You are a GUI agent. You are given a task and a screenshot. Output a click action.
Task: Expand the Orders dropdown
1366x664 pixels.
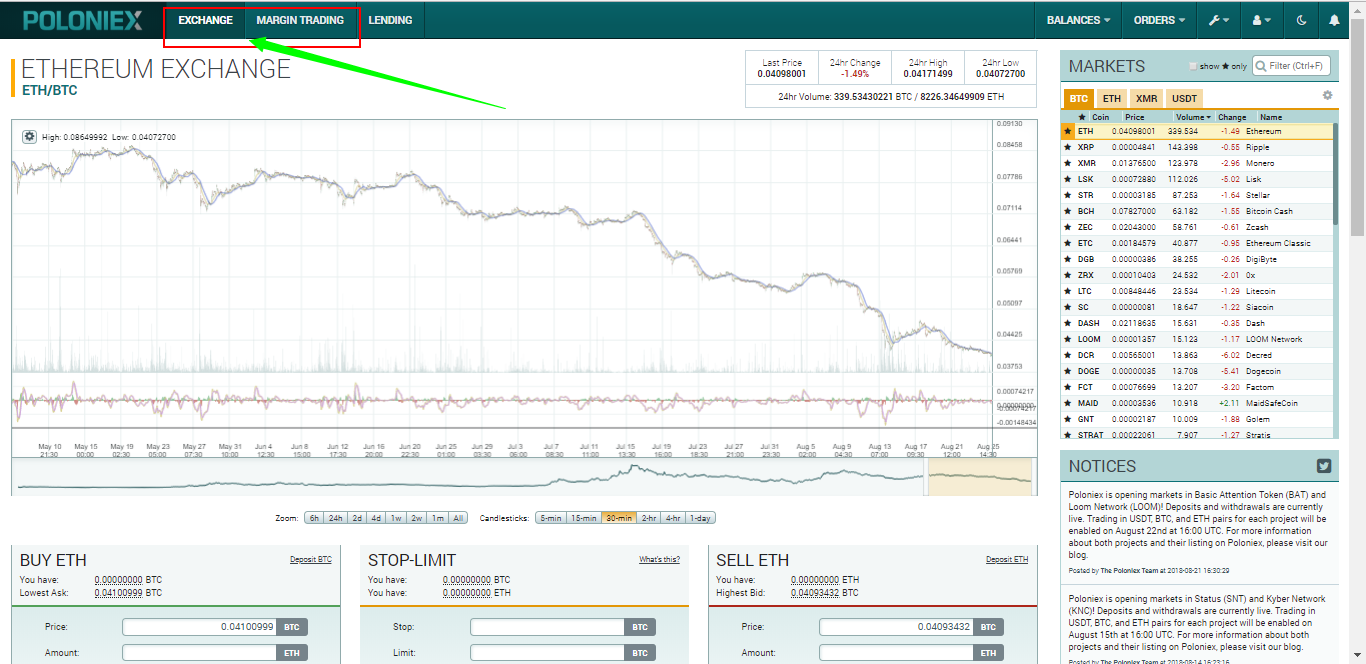pyautogui.click(x=1159, y=20)
